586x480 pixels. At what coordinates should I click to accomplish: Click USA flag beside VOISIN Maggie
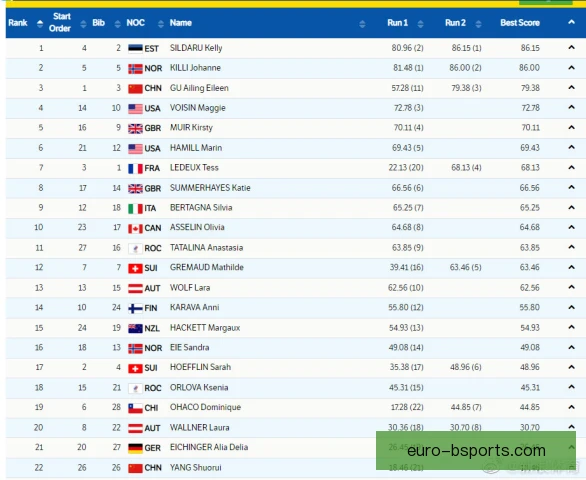(135, 109)
